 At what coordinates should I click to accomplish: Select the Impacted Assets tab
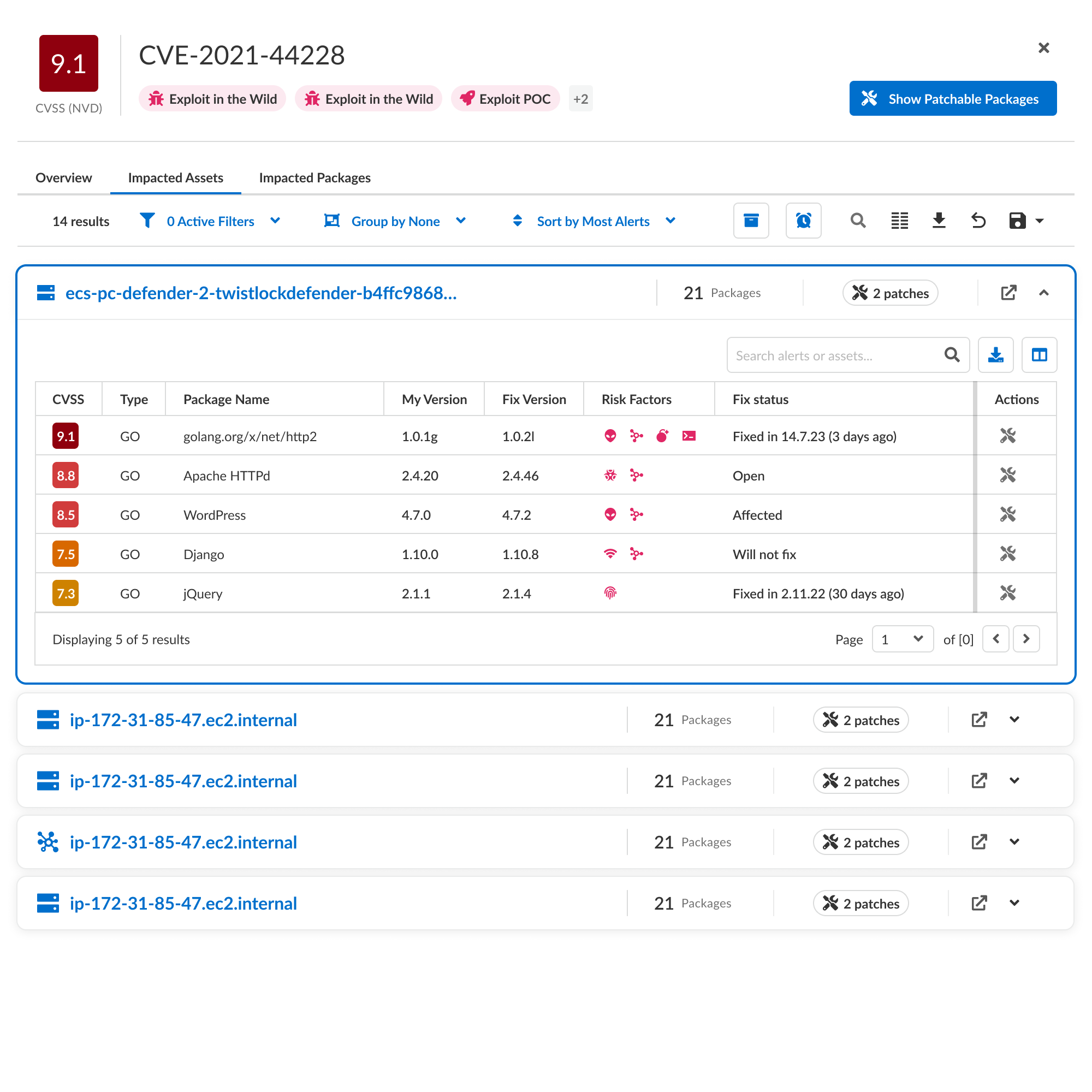coord(176,177)
